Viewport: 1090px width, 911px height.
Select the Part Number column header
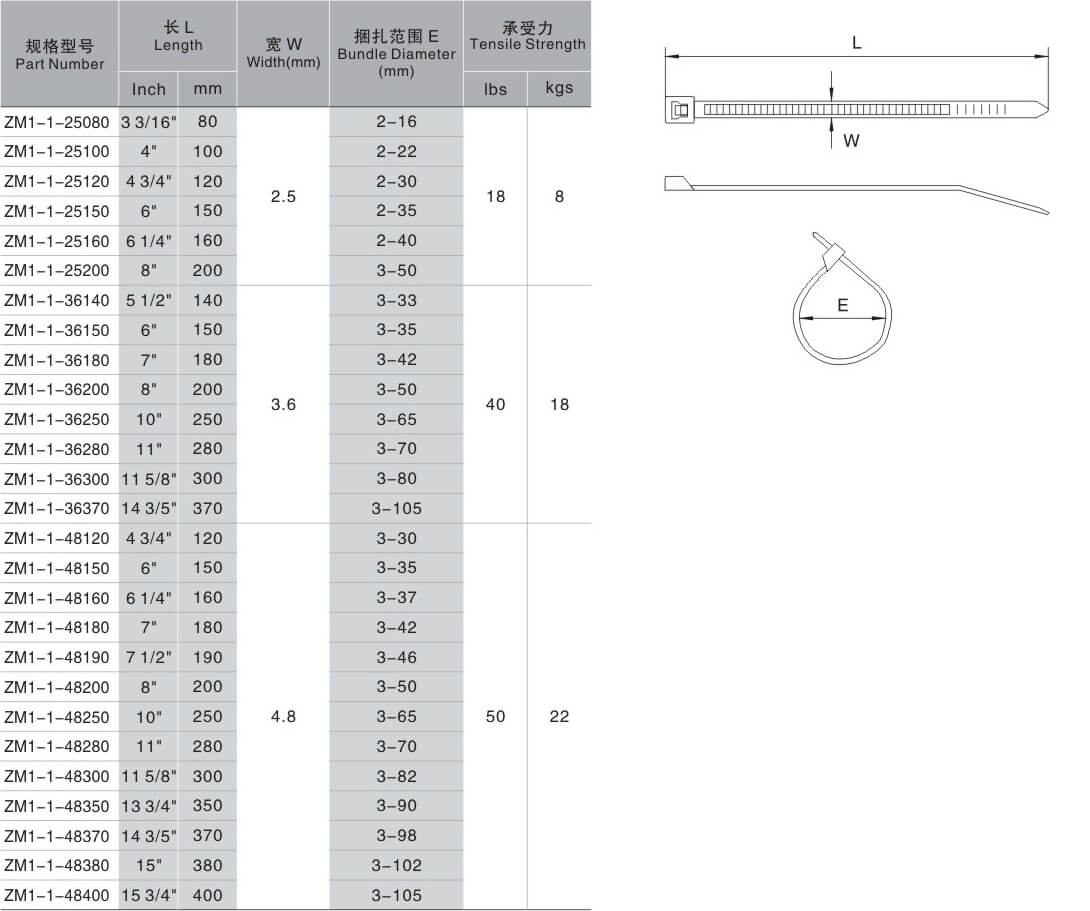(60, 54)
